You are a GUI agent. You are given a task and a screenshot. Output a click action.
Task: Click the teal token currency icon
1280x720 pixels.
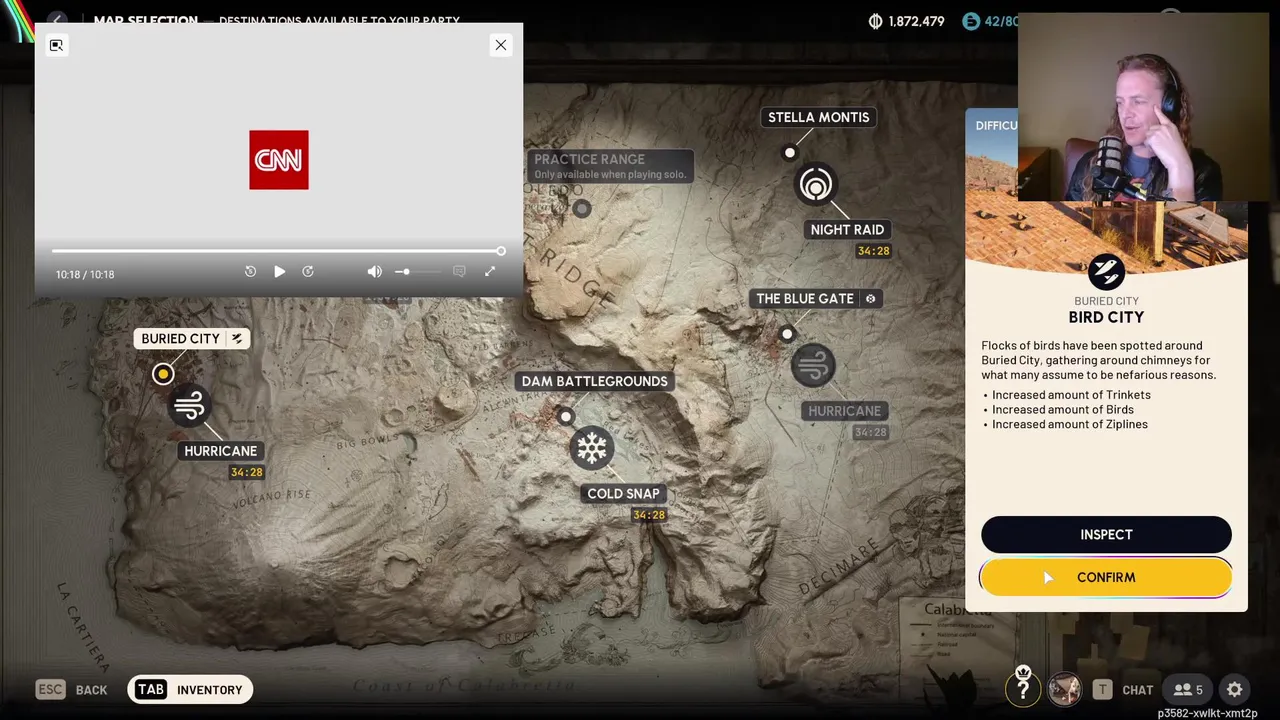coord(971,21)
